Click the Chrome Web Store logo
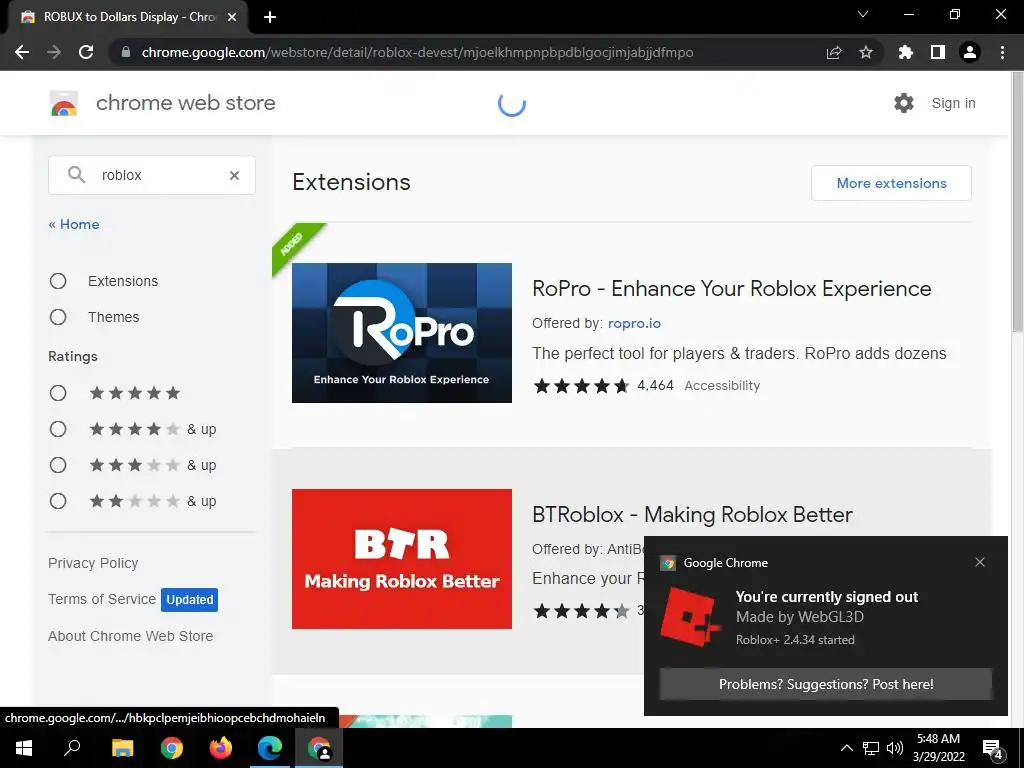Viewport: 1024px width, 768px height. tap(64, 103)
